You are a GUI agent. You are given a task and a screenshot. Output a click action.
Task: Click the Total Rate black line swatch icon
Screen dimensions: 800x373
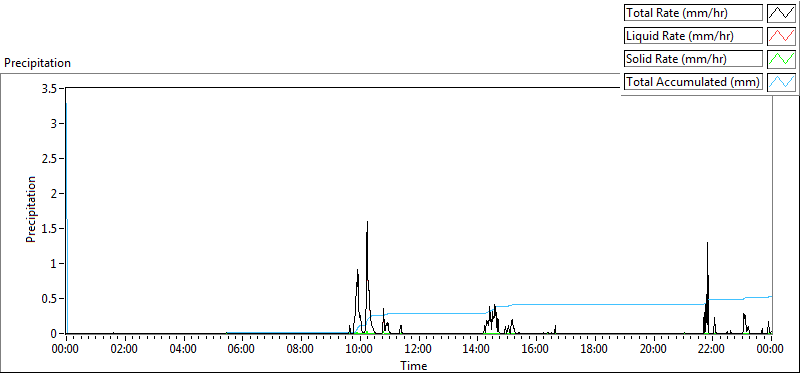pos(782,13)
